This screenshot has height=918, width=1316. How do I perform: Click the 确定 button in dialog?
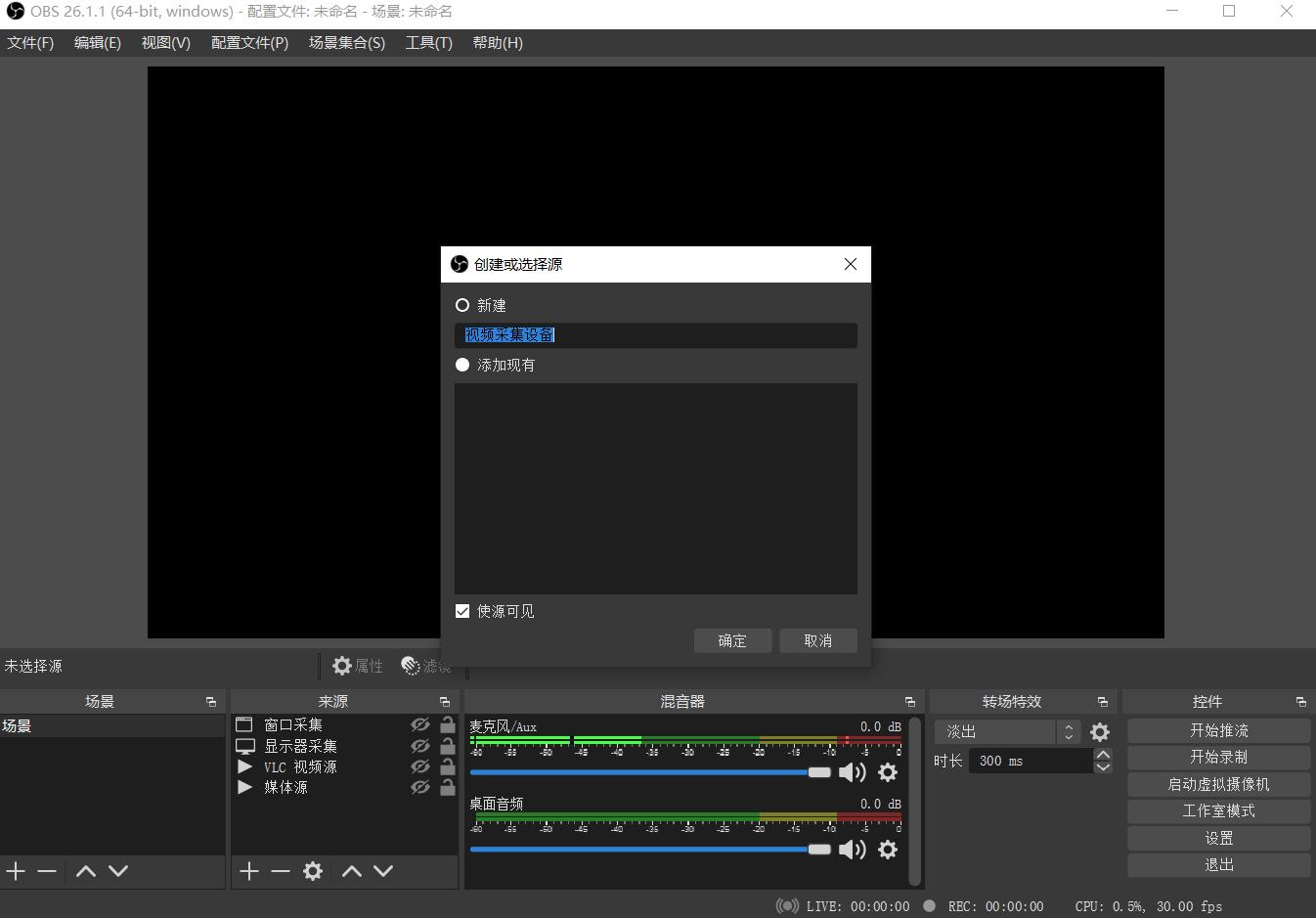732,640
